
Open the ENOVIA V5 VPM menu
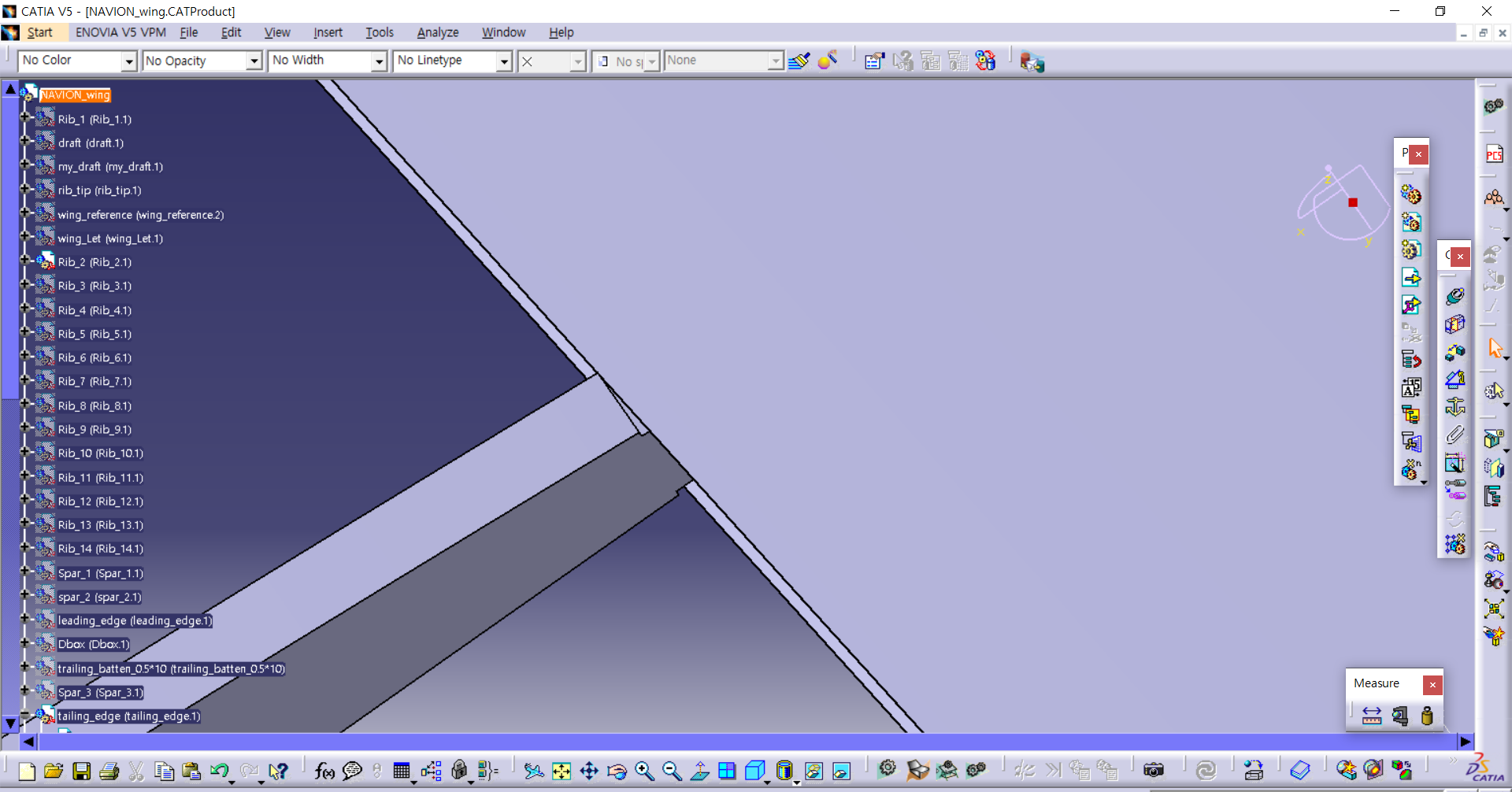[120, 32]
